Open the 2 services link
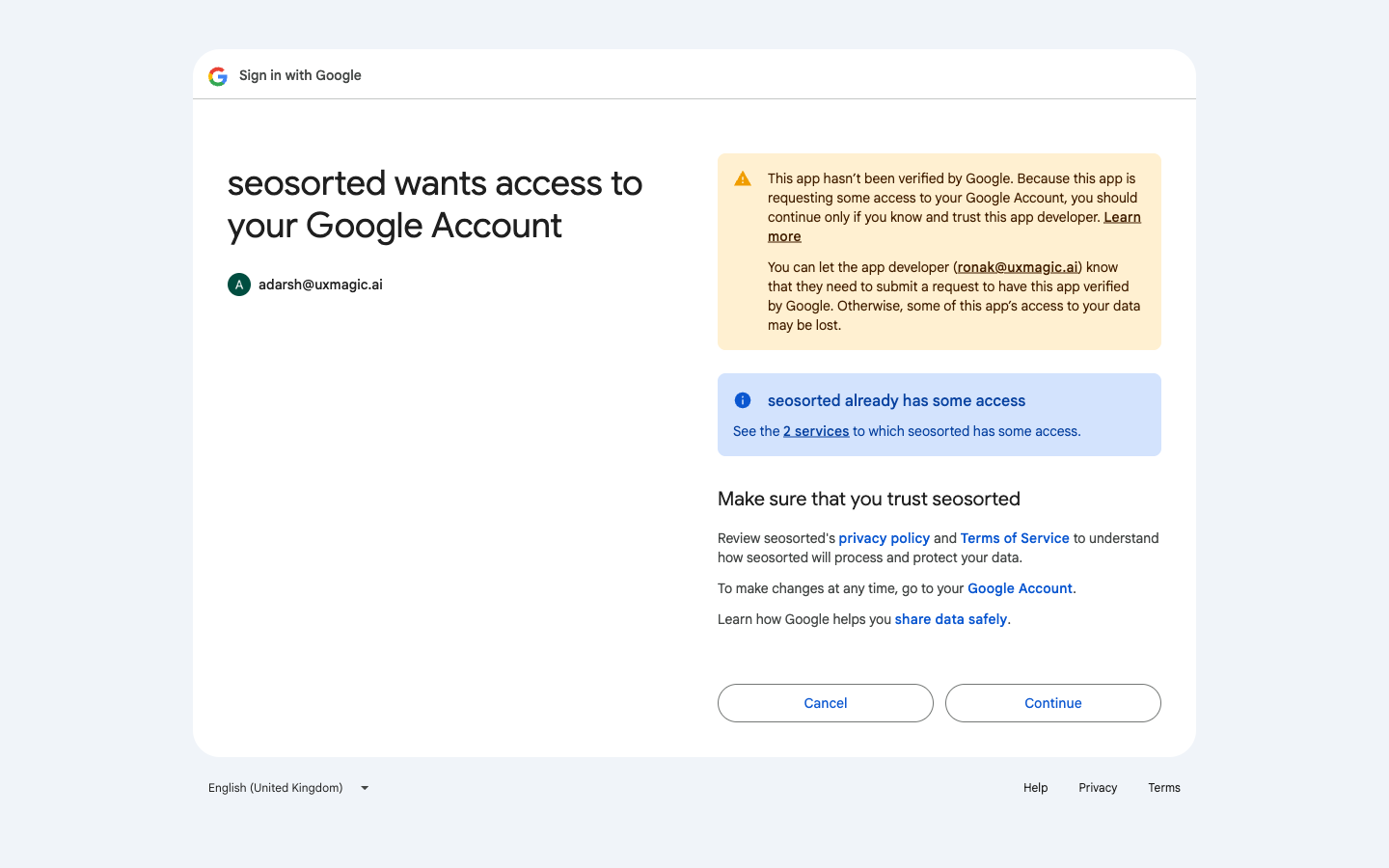The image size is (1389, 868). pos(816,431)
